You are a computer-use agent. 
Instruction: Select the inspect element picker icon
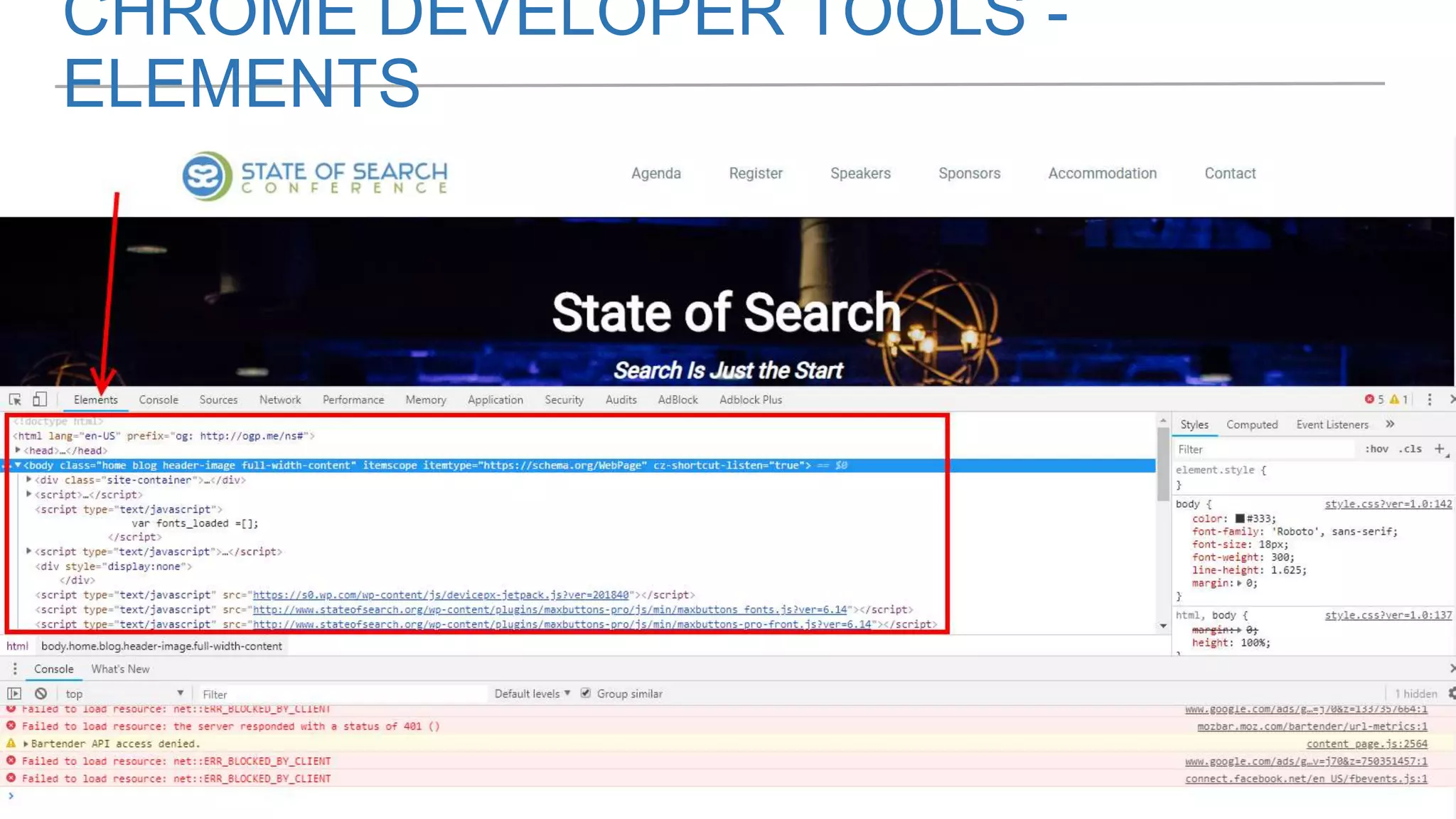tap(15, 400)
